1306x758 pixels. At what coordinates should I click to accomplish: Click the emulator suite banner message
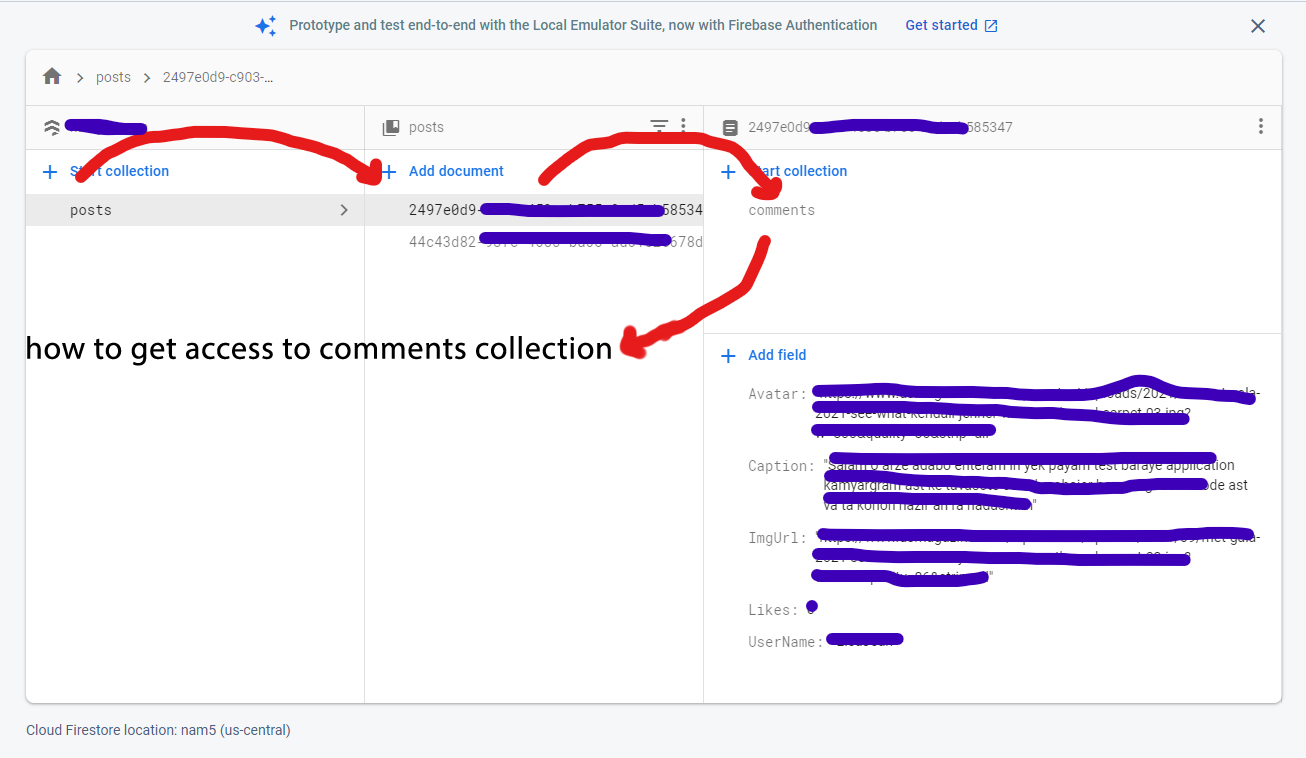point(583,25)
